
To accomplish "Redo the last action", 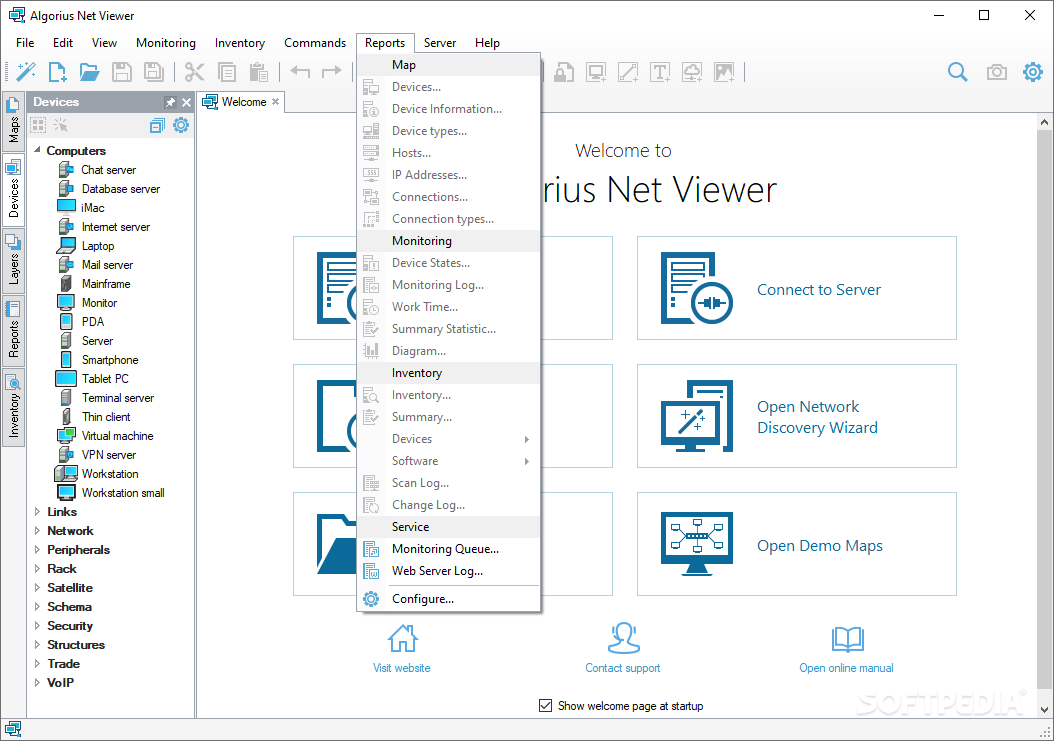I will (x=331, y=71).
